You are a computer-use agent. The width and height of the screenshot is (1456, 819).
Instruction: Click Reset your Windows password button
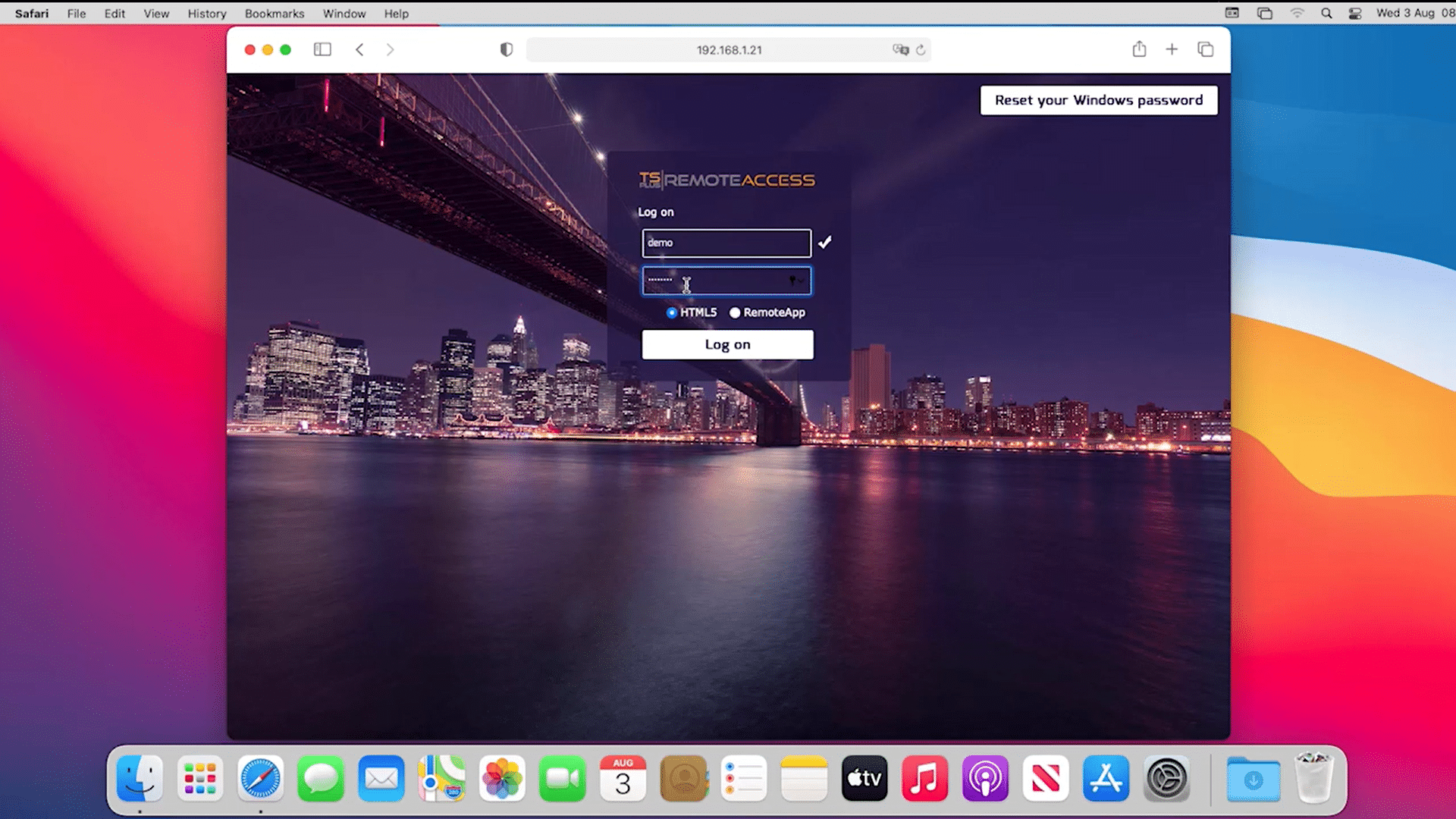tap(1098, 100)
